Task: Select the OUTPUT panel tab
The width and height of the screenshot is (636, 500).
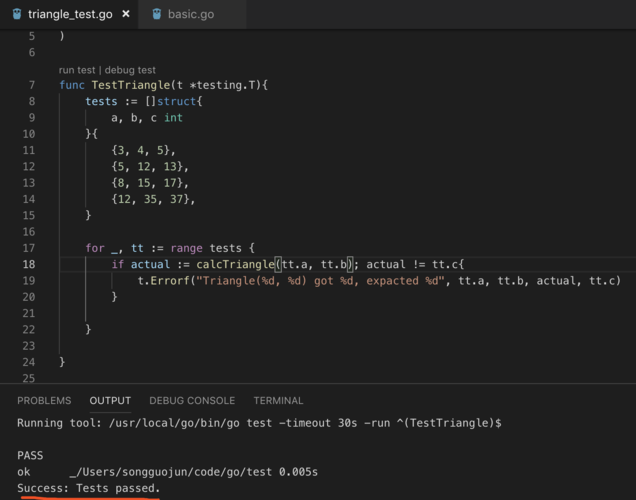Action: tap(110, 400)
